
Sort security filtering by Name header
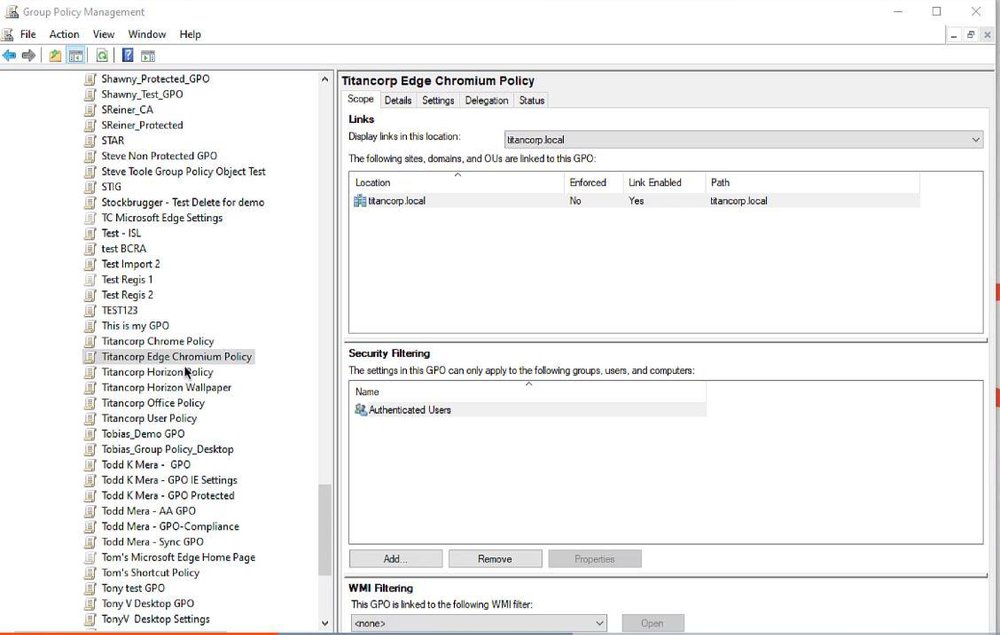527,391
